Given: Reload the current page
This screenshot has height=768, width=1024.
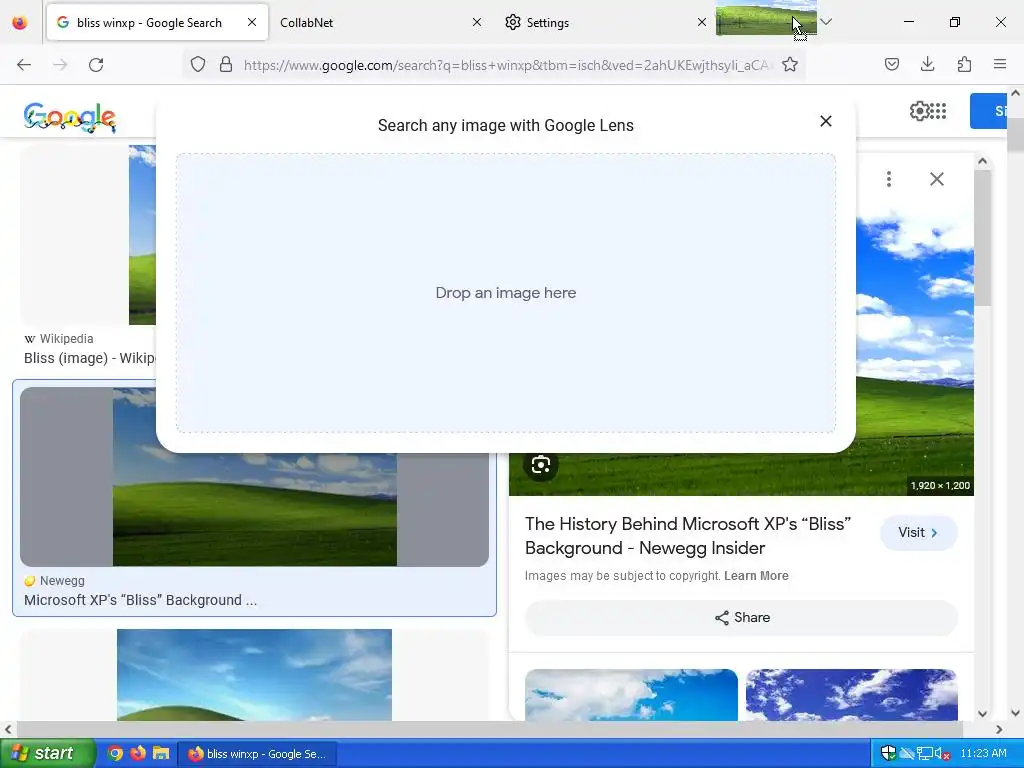Looking at the screenshot, I should tap(96, 65).
